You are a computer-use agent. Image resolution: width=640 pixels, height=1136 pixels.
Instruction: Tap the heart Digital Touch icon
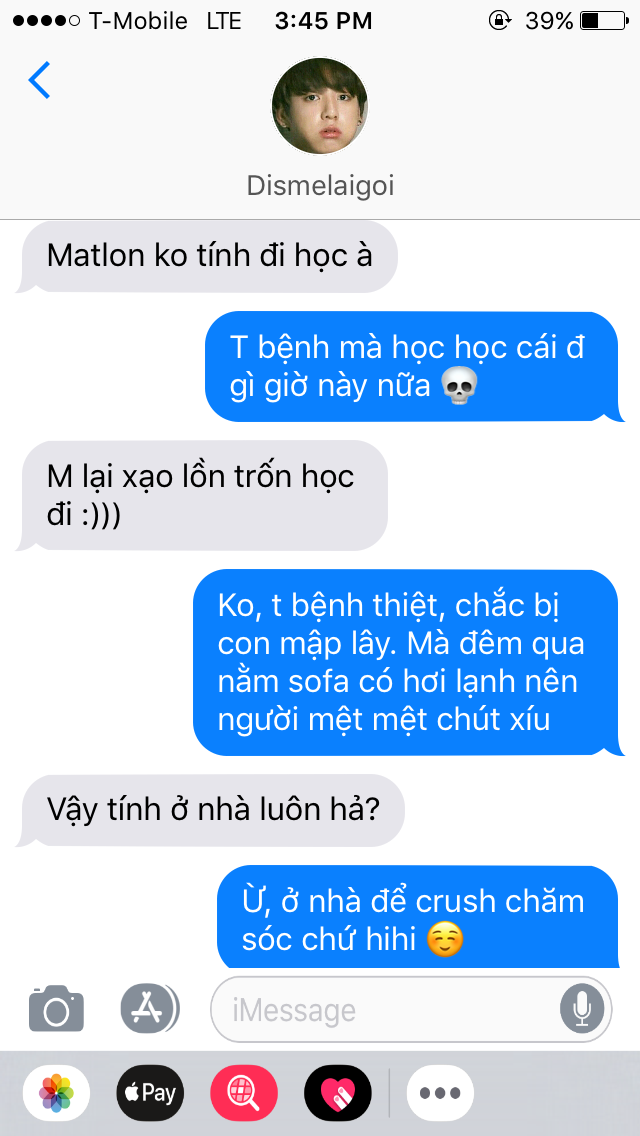[x=338, y=1093]
